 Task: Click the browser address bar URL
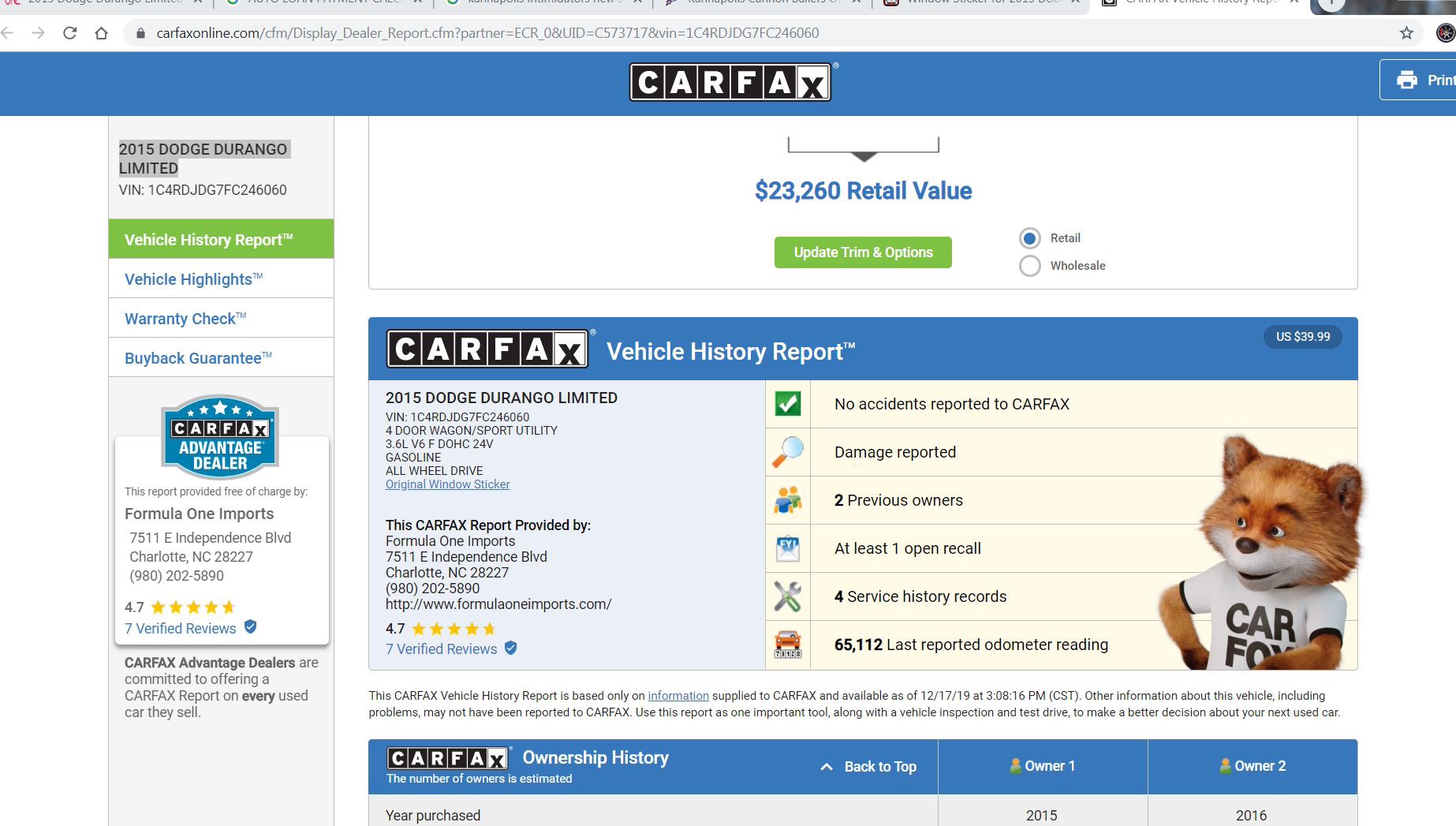click(487, 33)
